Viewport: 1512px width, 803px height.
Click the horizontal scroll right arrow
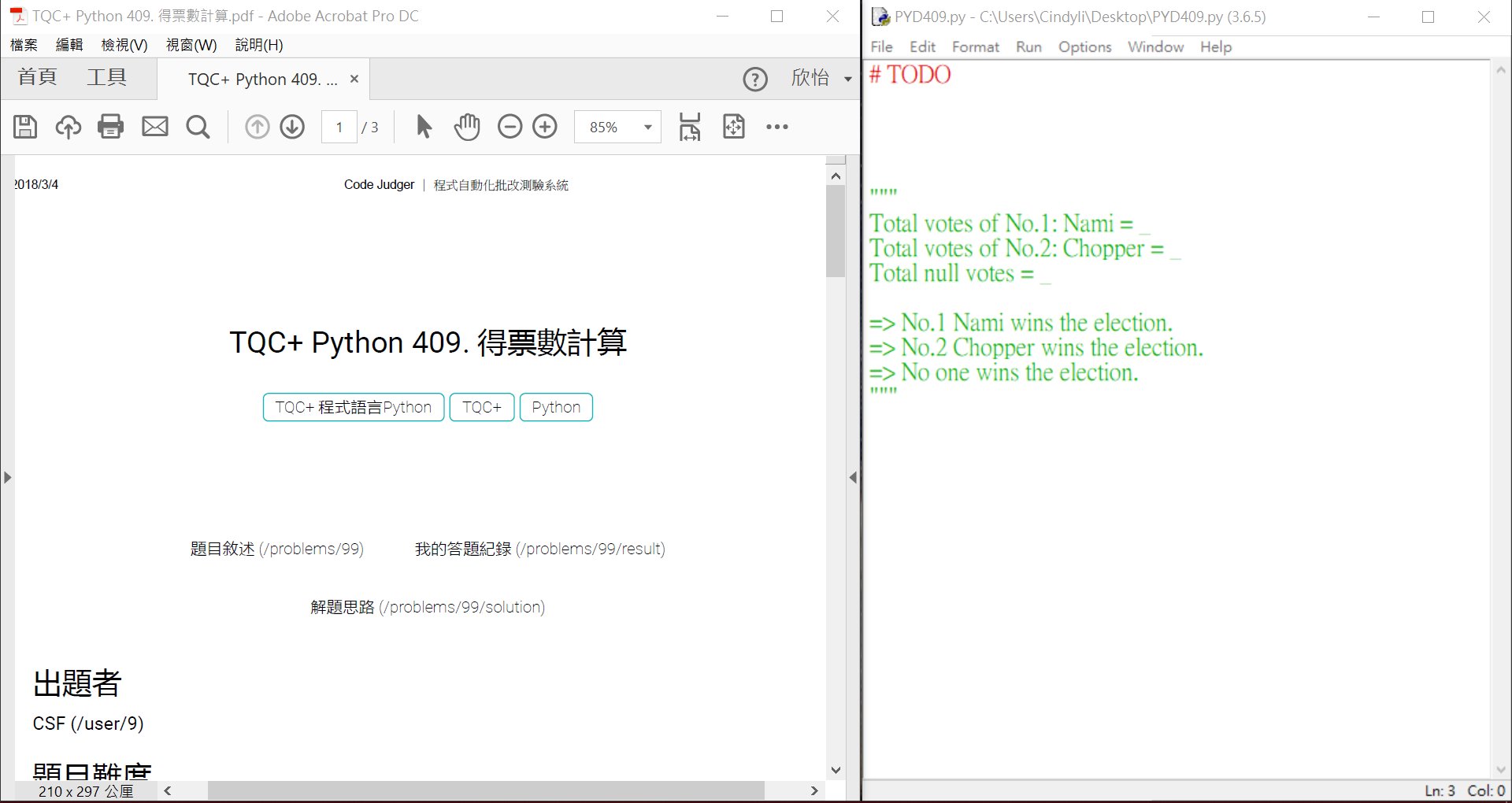[x=814, y=790]
